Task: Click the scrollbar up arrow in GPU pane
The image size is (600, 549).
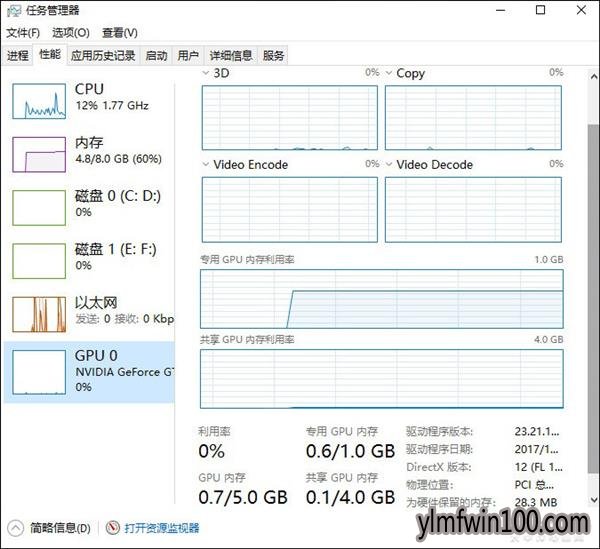Action: click(x=594, y=77)
